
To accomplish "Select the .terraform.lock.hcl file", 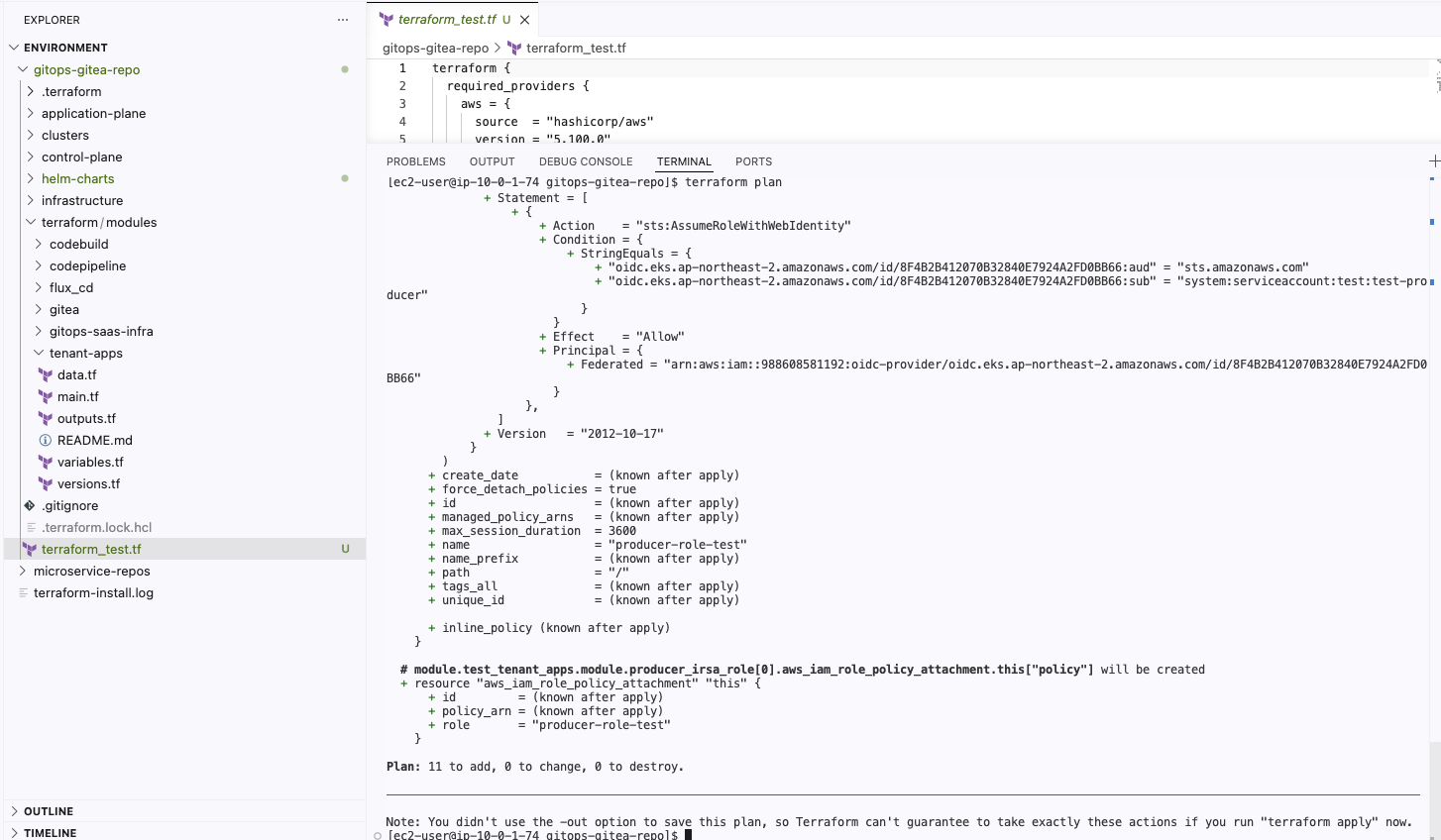I will pyautogui.click(x=96, y=528).
